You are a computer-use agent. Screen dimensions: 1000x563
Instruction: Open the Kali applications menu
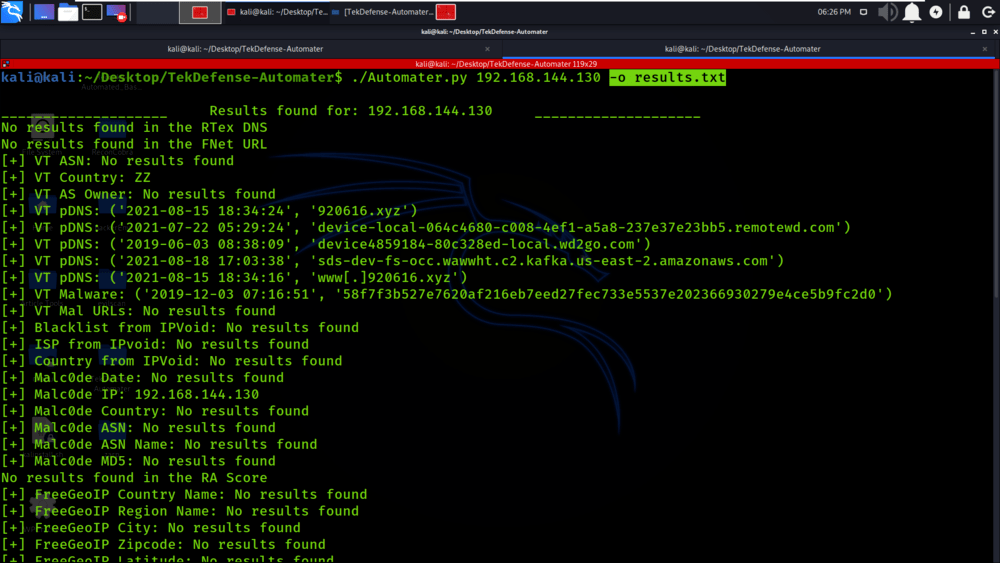click(13, 12)
